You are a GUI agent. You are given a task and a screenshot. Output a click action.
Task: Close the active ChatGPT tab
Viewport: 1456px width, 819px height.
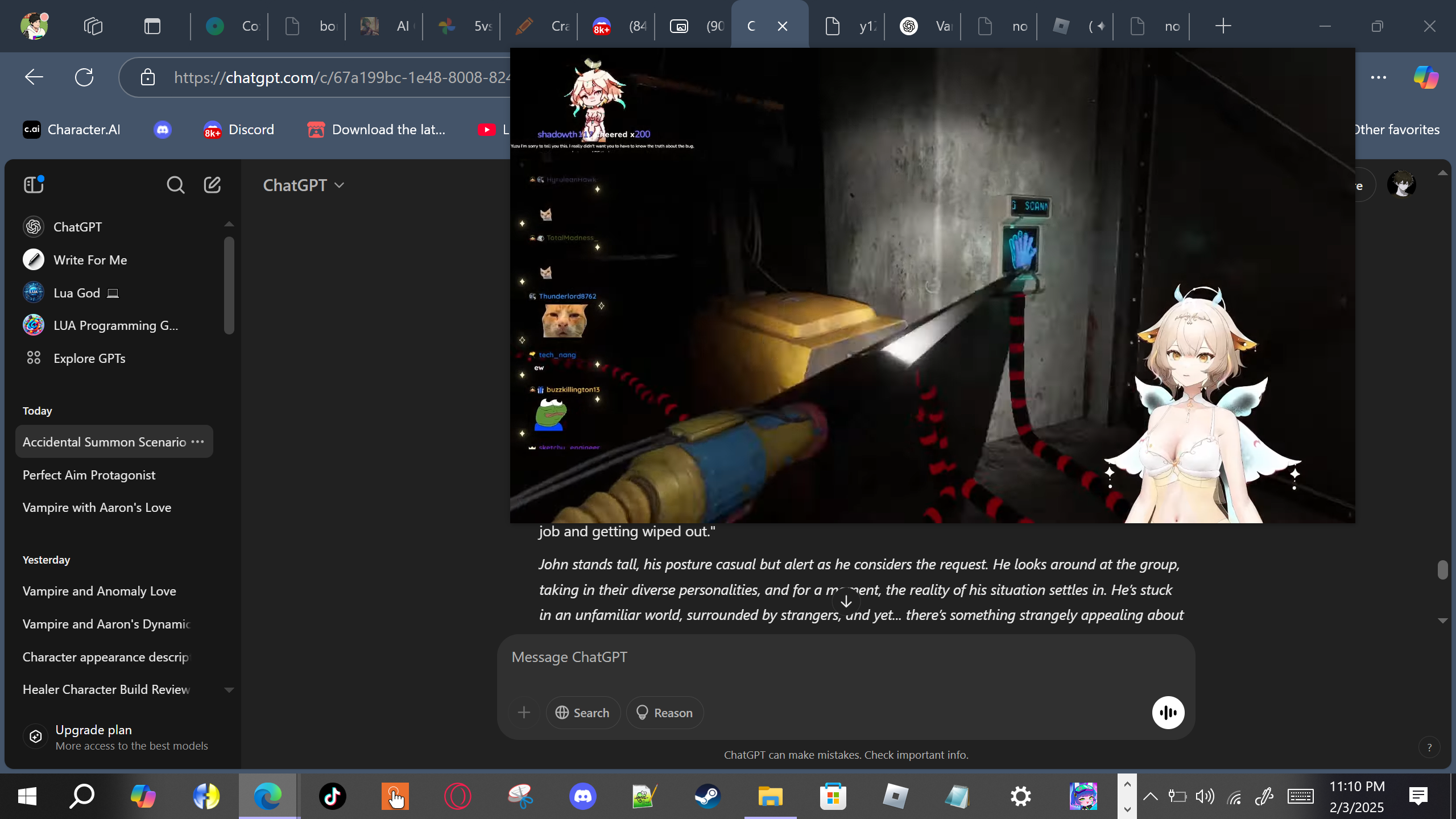click(783, 26)
